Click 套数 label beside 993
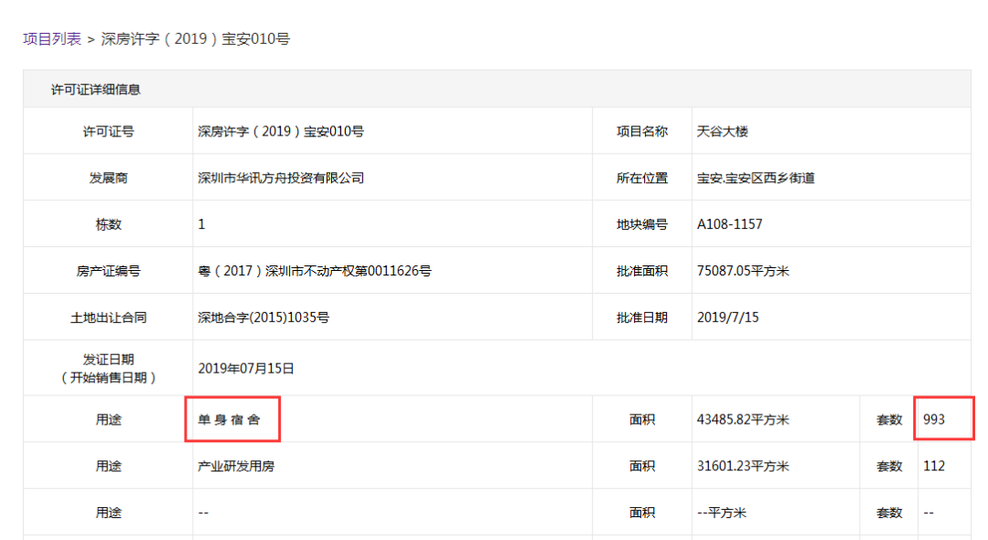988x540 pixels. point(889,420)
